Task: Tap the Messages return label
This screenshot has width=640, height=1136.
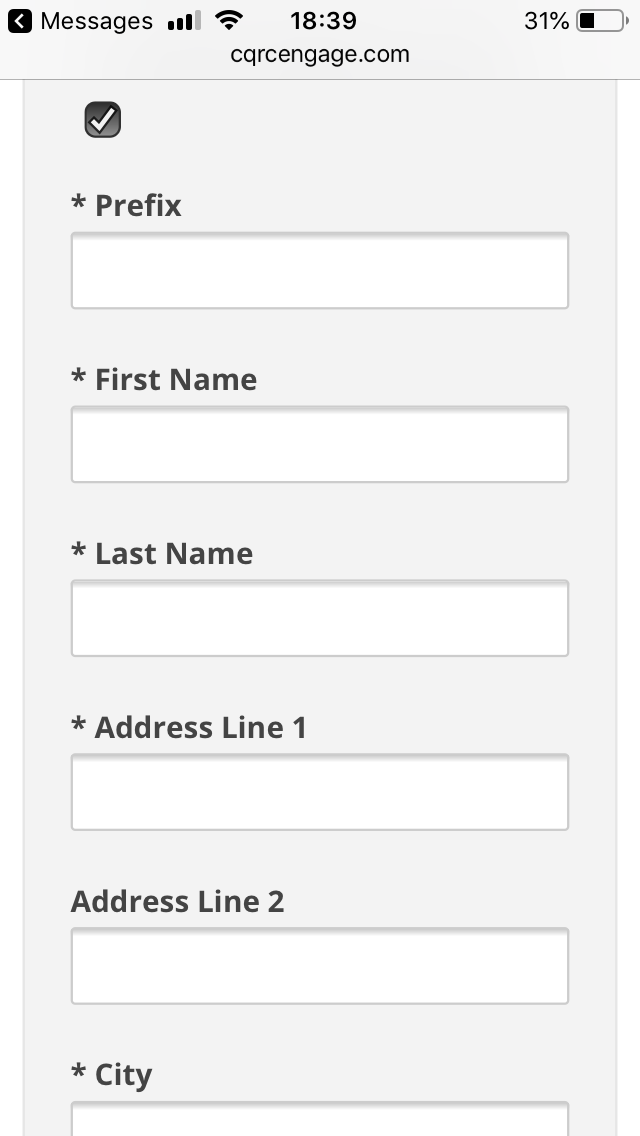Action: pos(96,21)
